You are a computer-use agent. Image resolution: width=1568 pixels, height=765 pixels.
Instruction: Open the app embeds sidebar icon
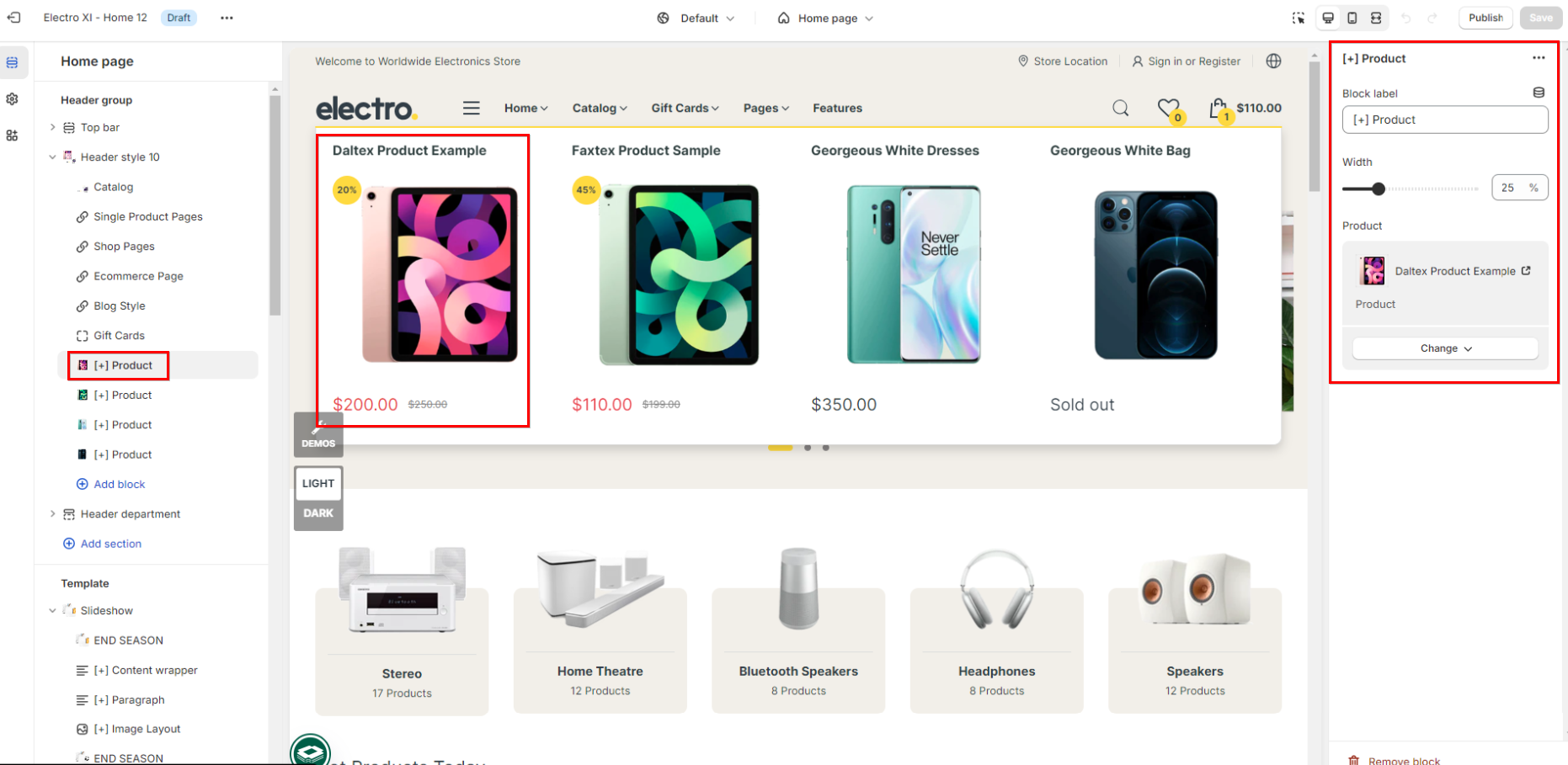[x=12, y=135]
